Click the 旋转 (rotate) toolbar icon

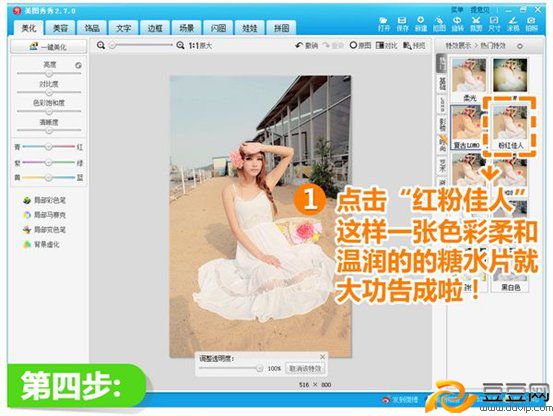(x=457, y=24)
